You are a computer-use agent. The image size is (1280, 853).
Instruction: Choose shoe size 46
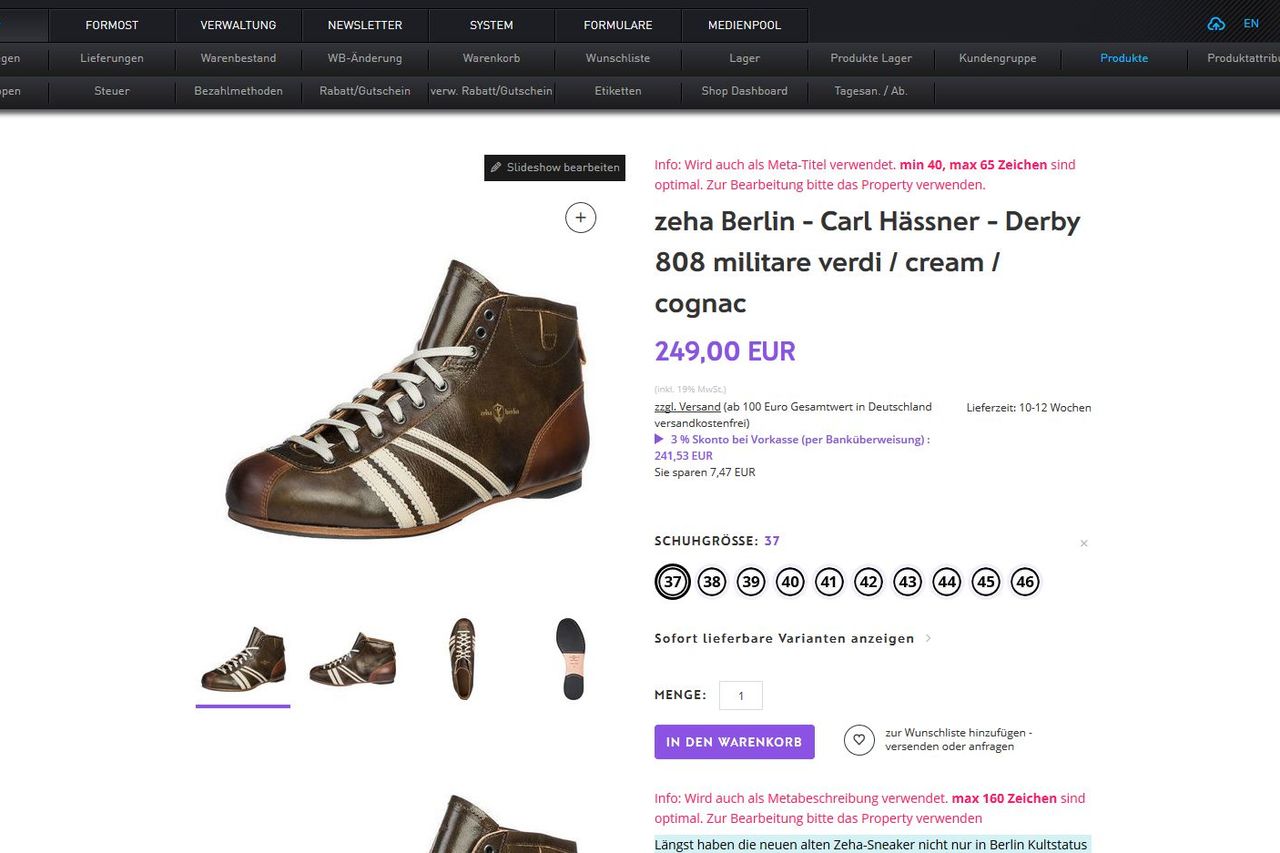tap(1025, 582)
